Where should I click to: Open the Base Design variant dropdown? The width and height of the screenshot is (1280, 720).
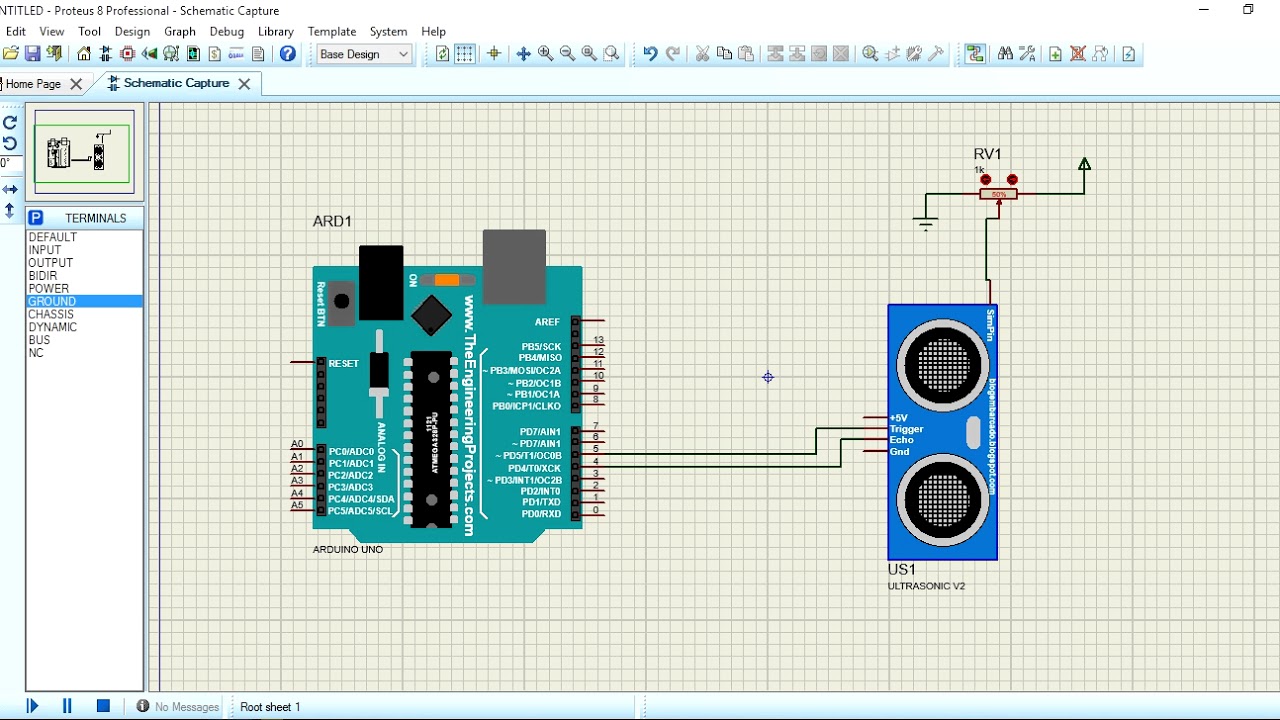tap(364, 54)
